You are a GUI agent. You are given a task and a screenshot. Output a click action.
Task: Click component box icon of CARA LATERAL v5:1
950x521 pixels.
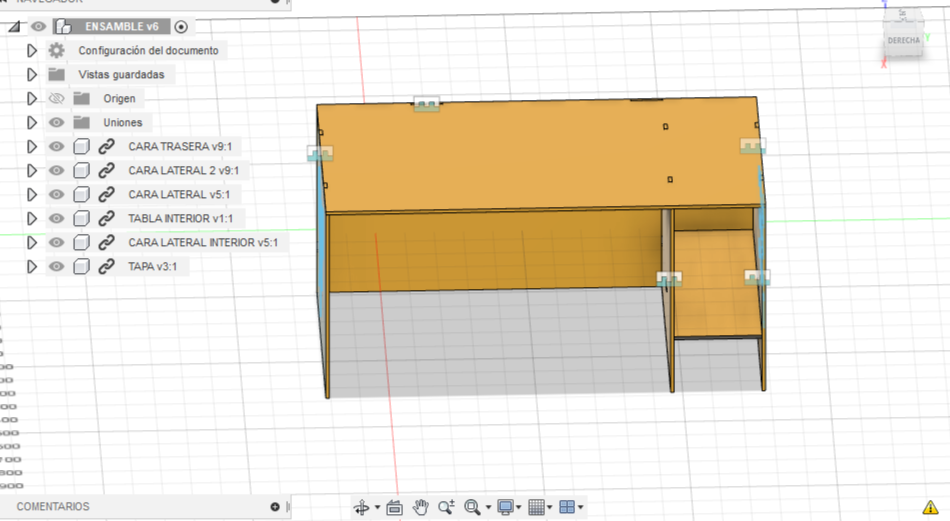[x=81, y=194]
